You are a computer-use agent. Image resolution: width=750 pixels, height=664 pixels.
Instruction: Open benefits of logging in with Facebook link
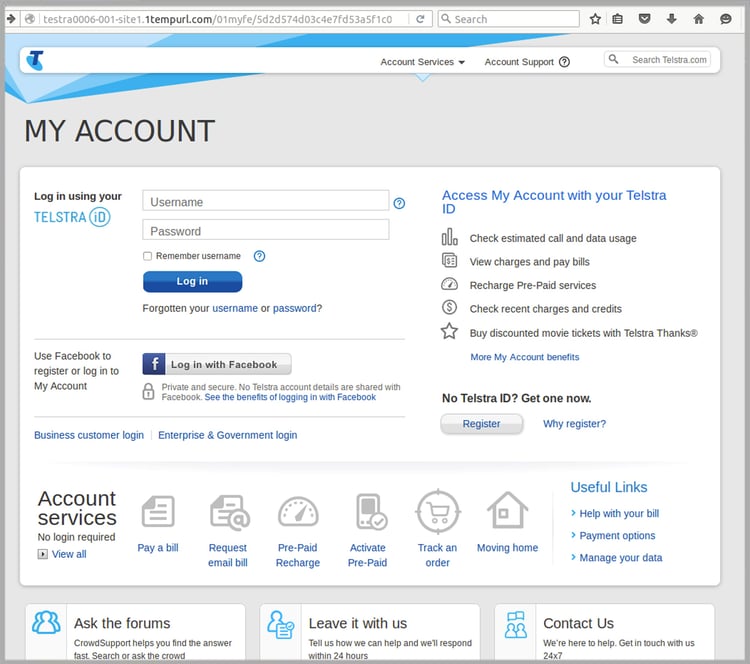click(x=290, y=398)
